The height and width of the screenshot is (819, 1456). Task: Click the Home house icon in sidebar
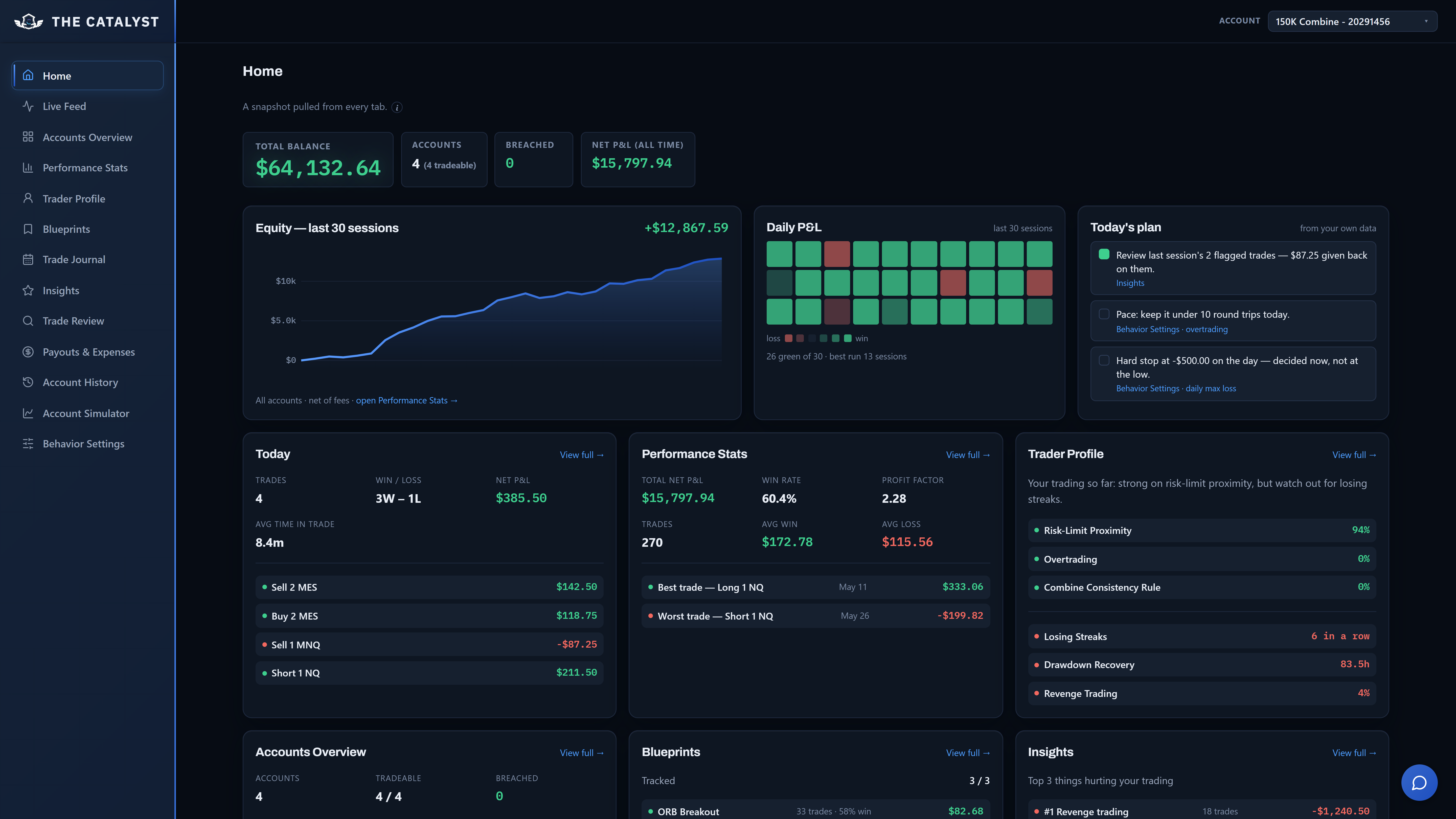coord(28,75)
